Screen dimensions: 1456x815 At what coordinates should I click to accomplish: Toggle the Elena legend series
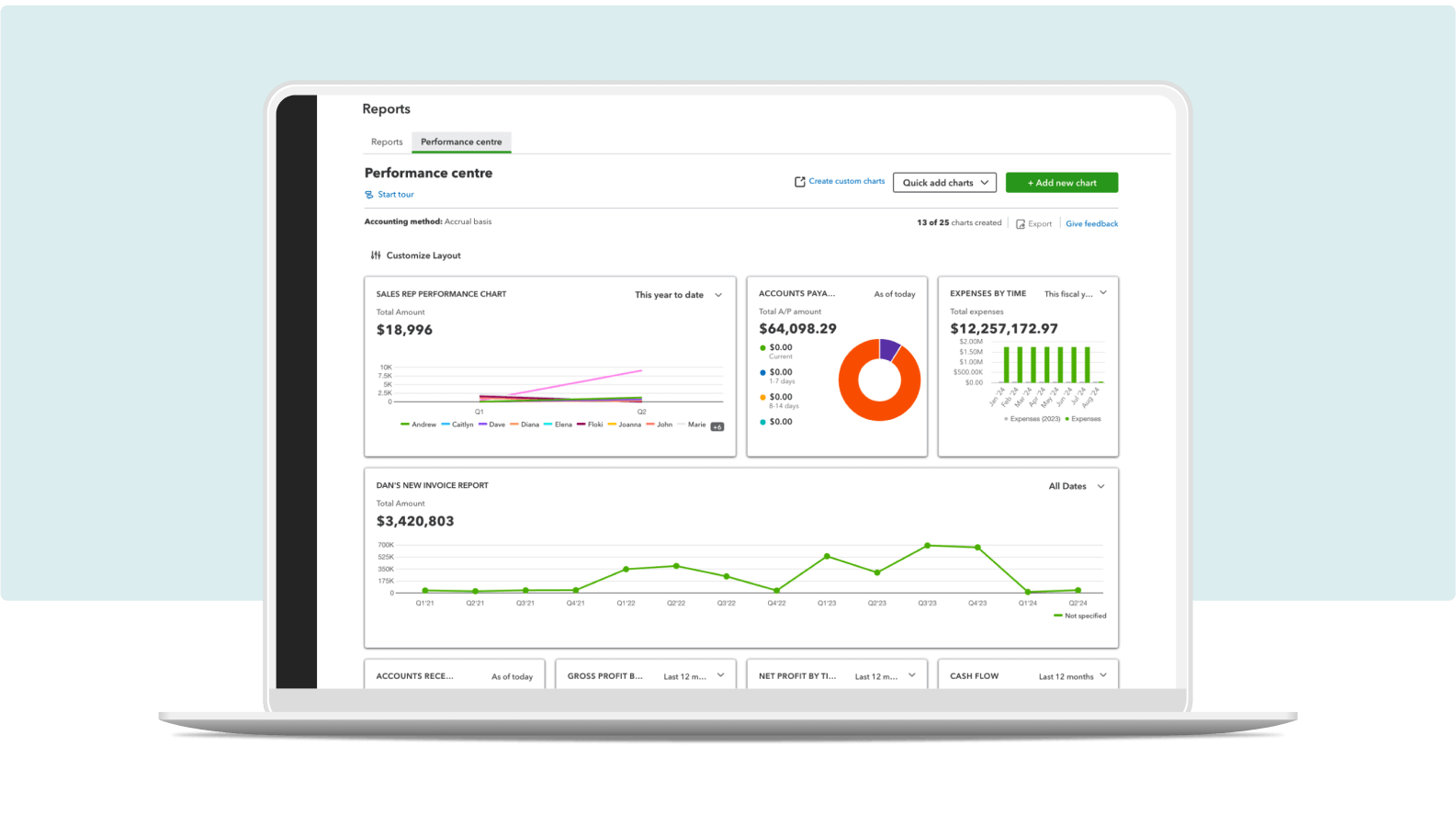[x=559, y=424]
